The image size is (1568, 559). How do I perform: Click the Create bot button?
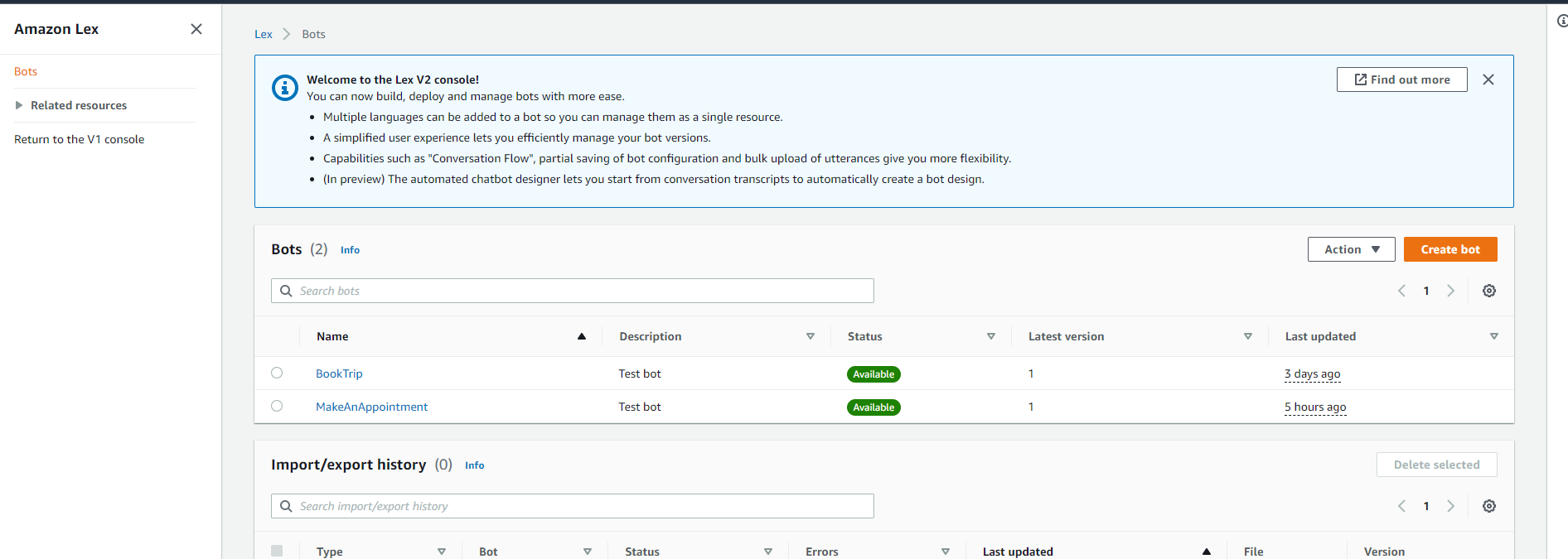point(1449,249)
